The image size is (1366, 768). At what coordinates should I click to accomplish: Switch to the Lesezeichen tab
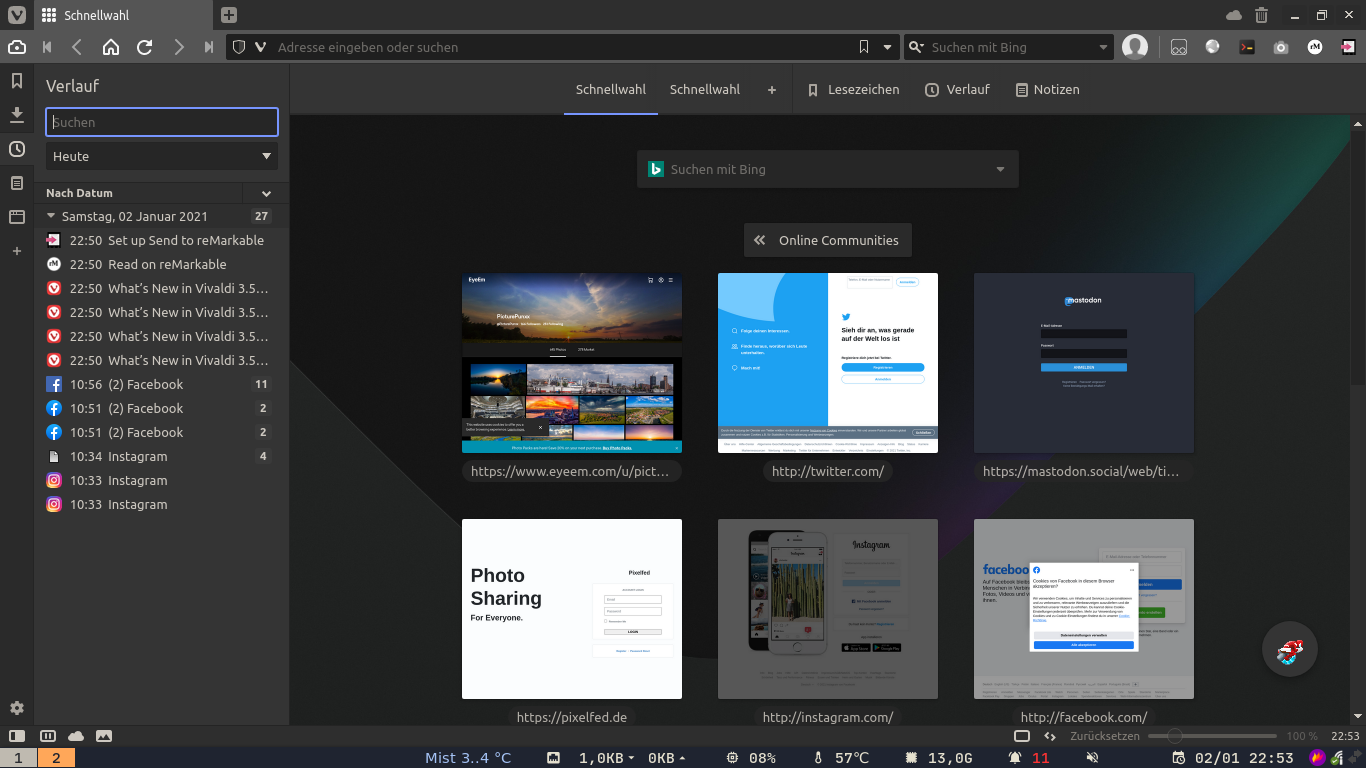(x=853, y=90)
